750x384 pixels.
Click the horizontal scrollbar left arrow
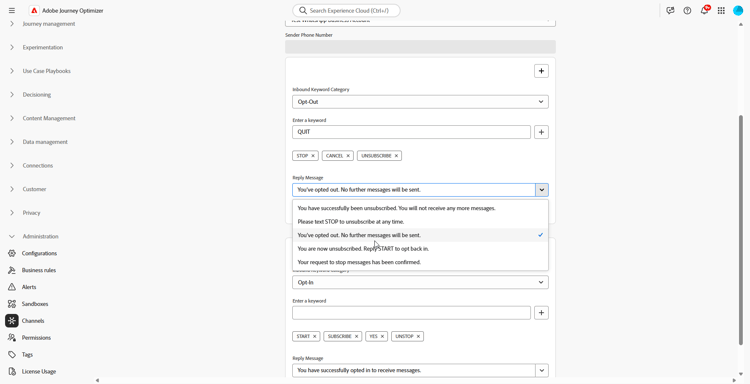tap(98, 381)
